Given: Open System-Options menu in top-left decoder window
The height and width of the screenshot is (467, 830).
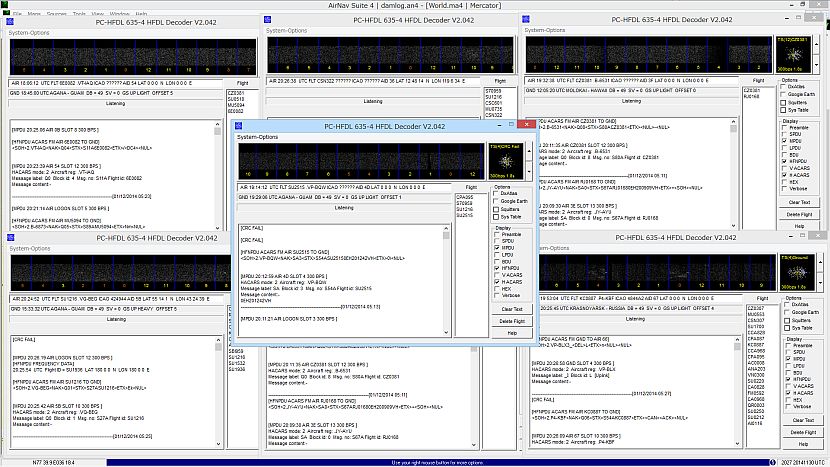Looking at the screenshot, I should (29, 33).
